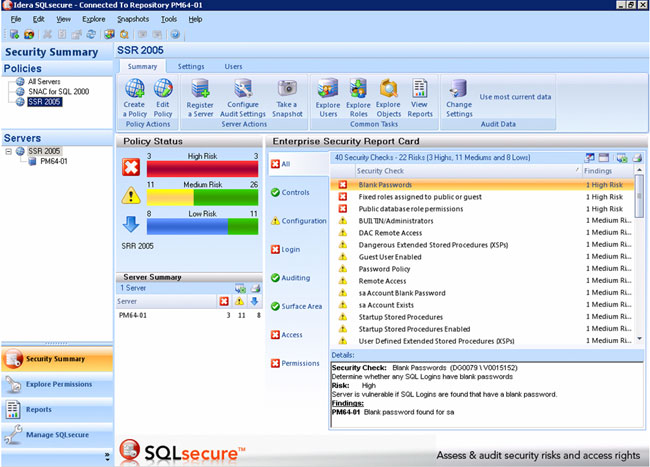Select the Blank Passwords security check row

[483, 185]
